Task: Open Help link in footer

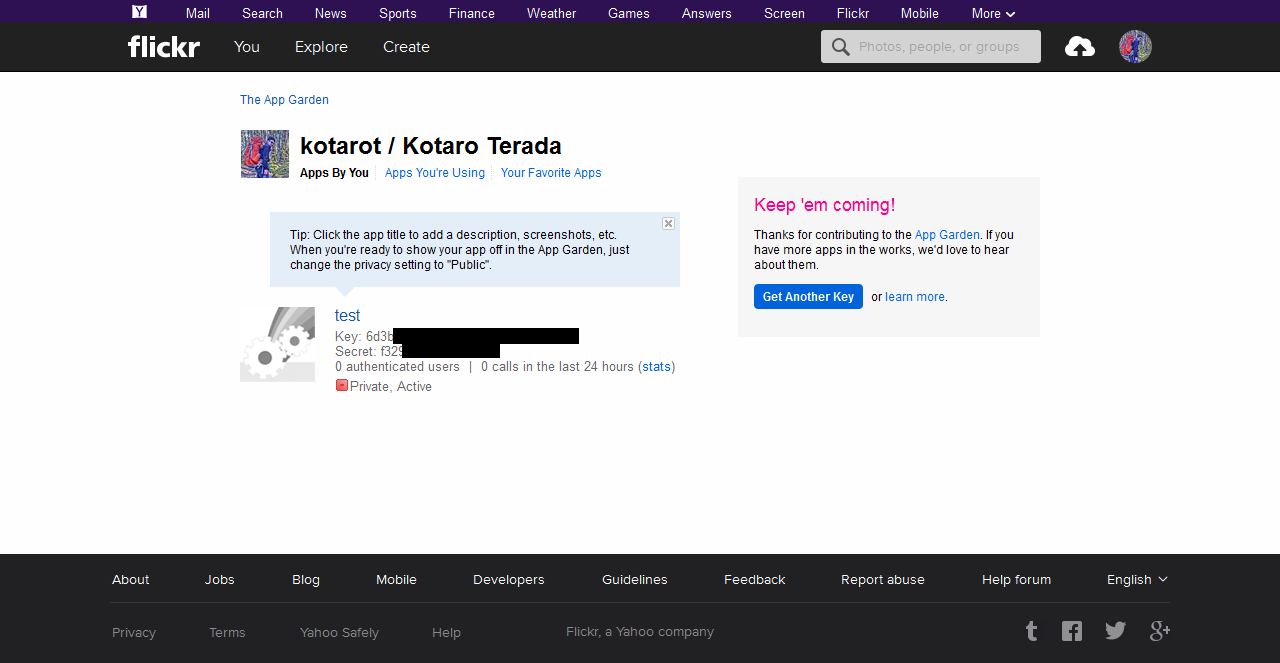Action: tap(446, 632)
